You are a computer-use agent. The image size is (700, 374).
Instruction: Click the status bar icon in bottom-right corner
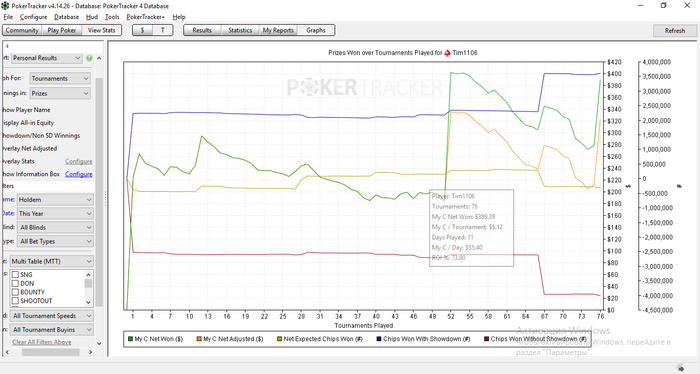click(680, 368)
